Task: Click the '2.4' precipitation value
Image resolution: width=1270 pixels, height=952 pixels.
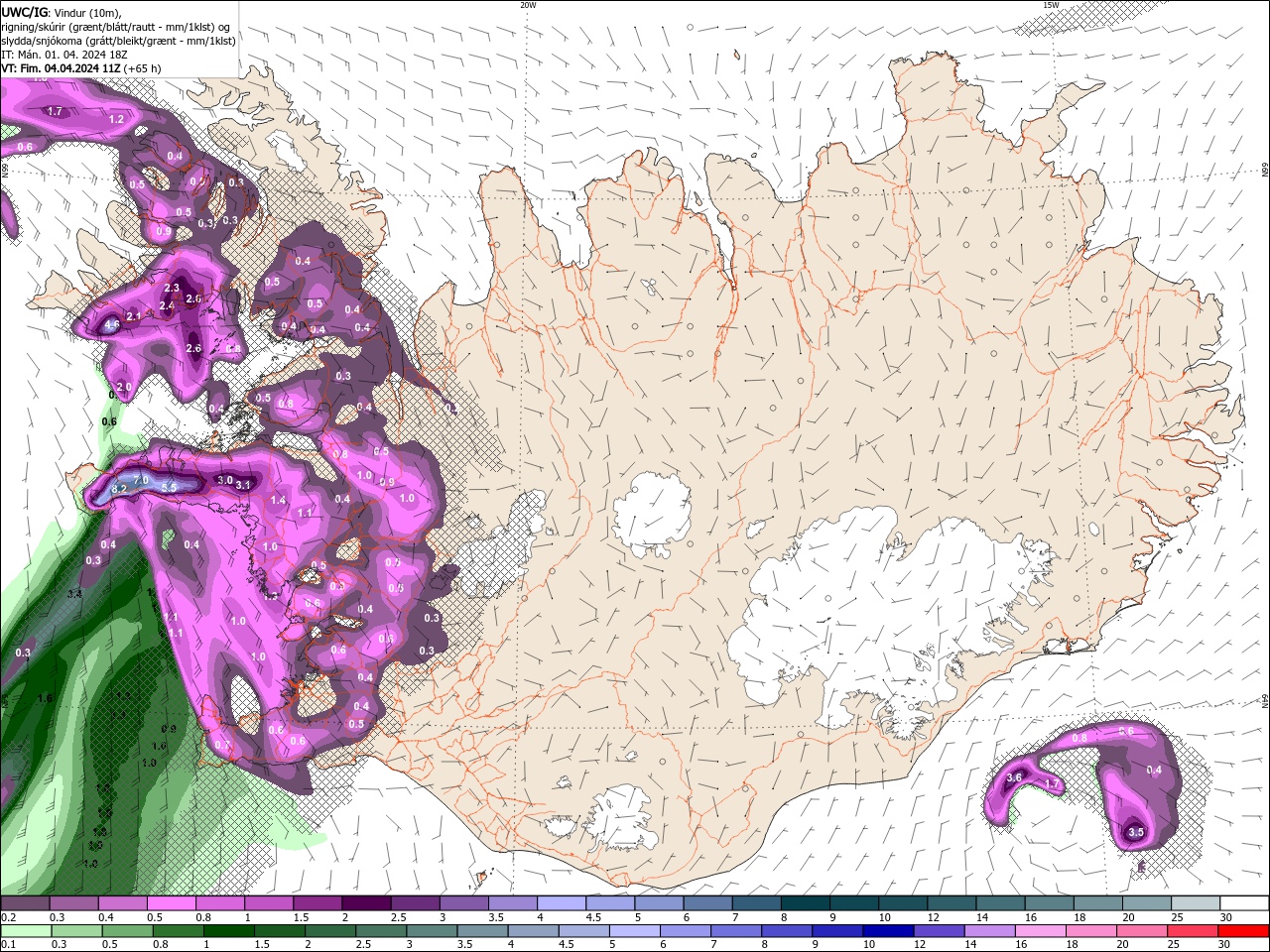Action: (167, 306)
